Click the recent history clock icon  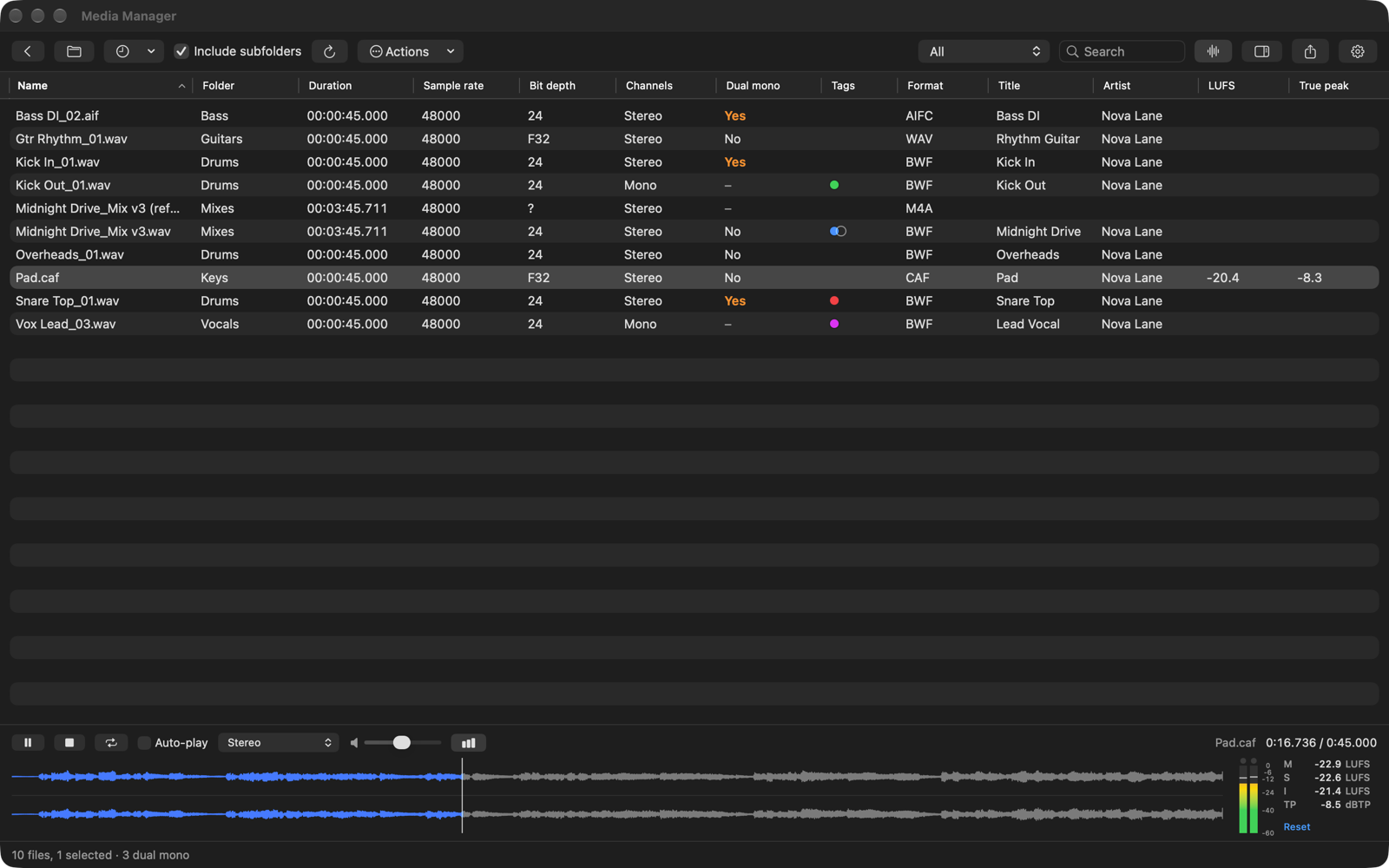tap(122, 51)
